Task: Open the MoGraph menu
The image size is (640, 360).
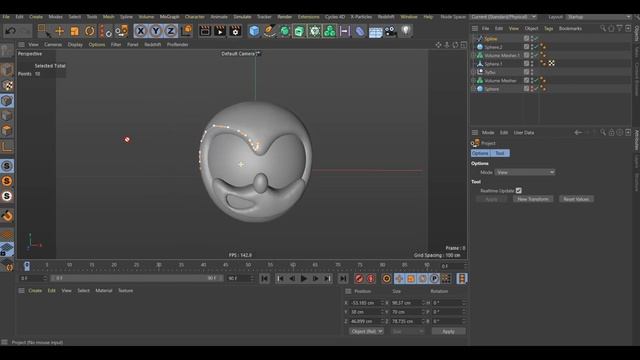Action: tap(169, 17)
